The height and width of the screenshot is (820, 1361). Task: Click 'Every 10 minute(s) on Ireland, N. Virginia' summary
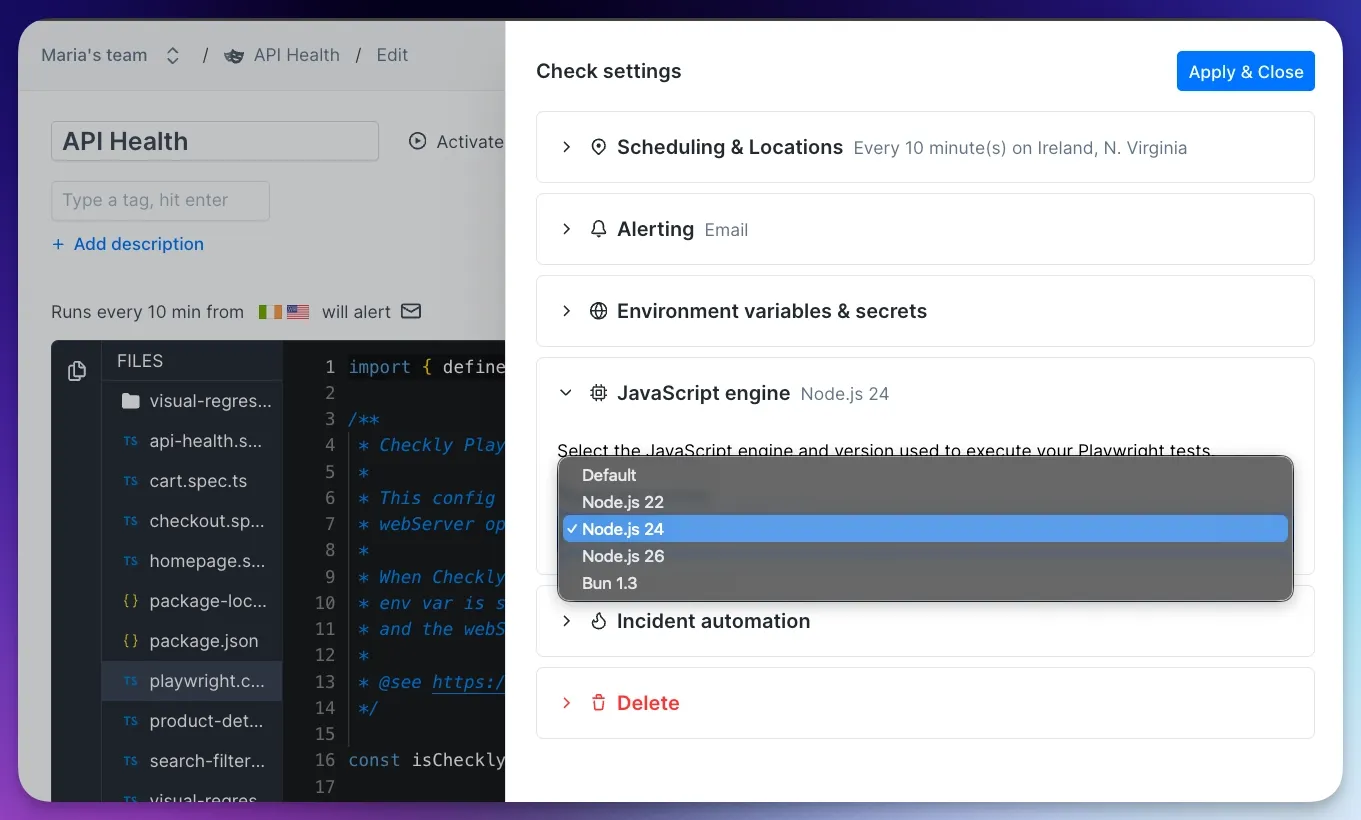1020,148
